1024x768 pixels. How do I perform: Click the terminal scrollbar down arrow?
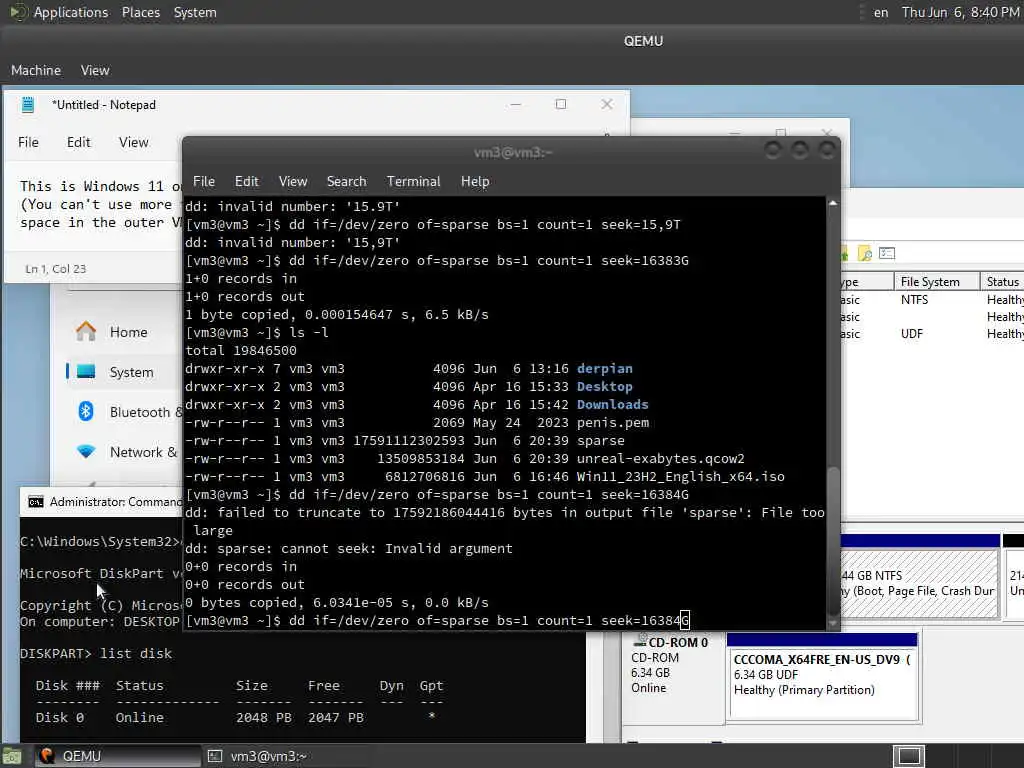(833, 623)
